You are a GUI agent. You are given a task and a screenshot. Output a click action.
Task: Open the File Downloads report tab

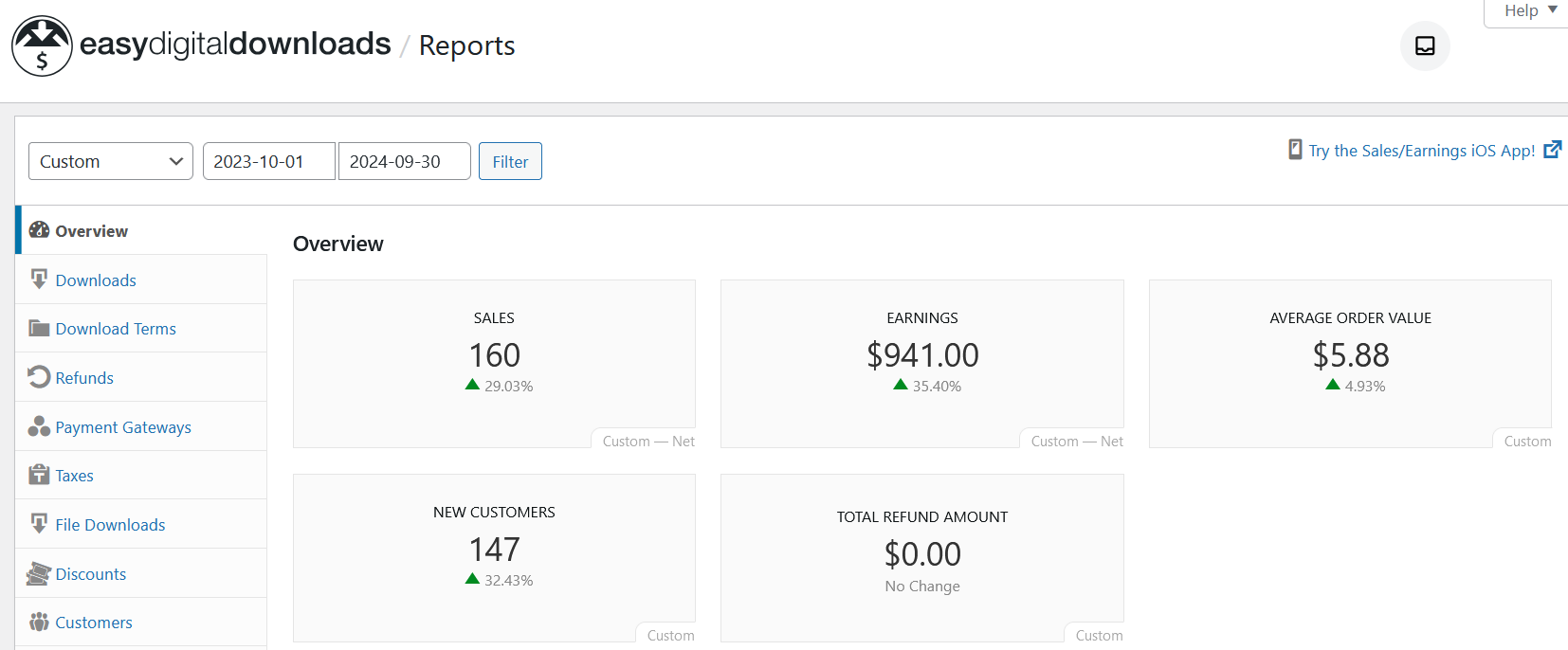pos(110,525)
